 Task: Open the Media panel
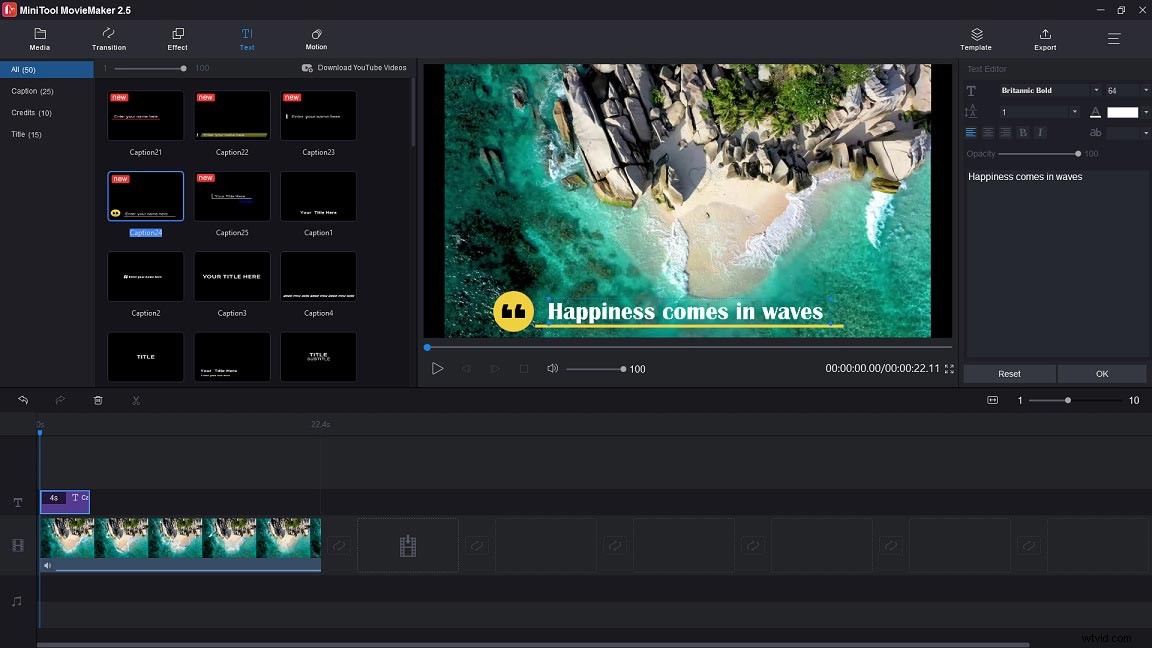tap(40, 40)
